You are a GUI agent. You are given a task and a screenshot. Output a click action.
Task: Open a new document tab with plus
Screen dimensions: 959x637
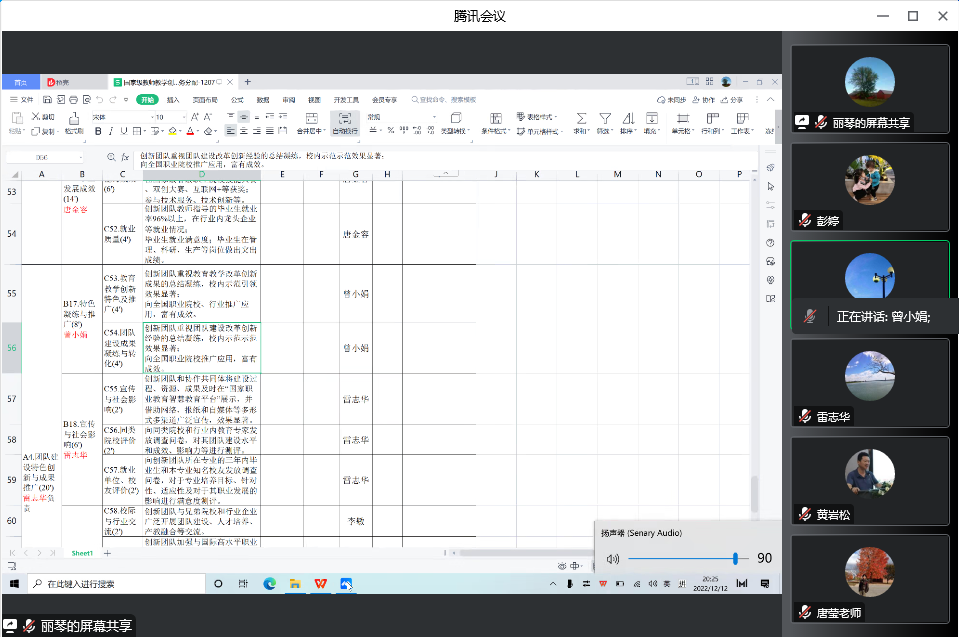(x=248, y=82)
